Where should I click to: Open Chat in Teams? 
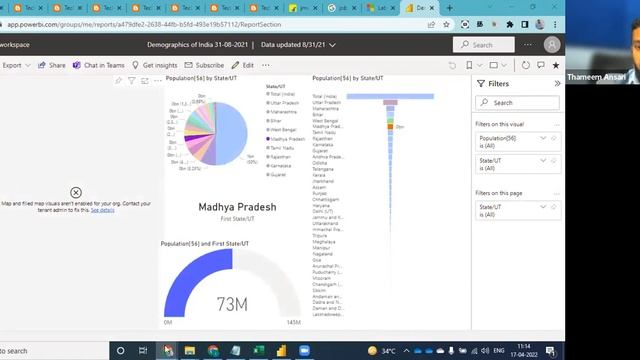point(98,65)
